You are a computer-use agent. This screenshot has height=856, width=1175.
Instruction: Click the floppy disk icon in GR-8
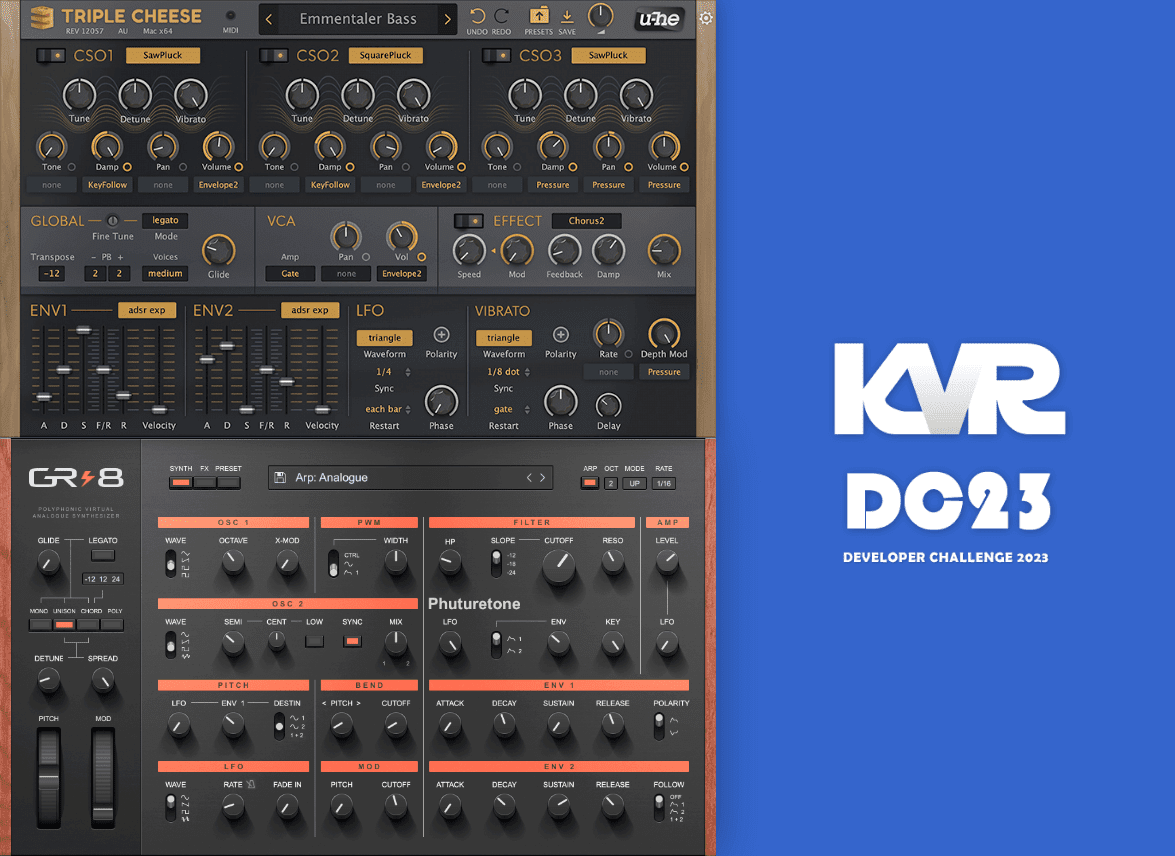click(282, 478)
